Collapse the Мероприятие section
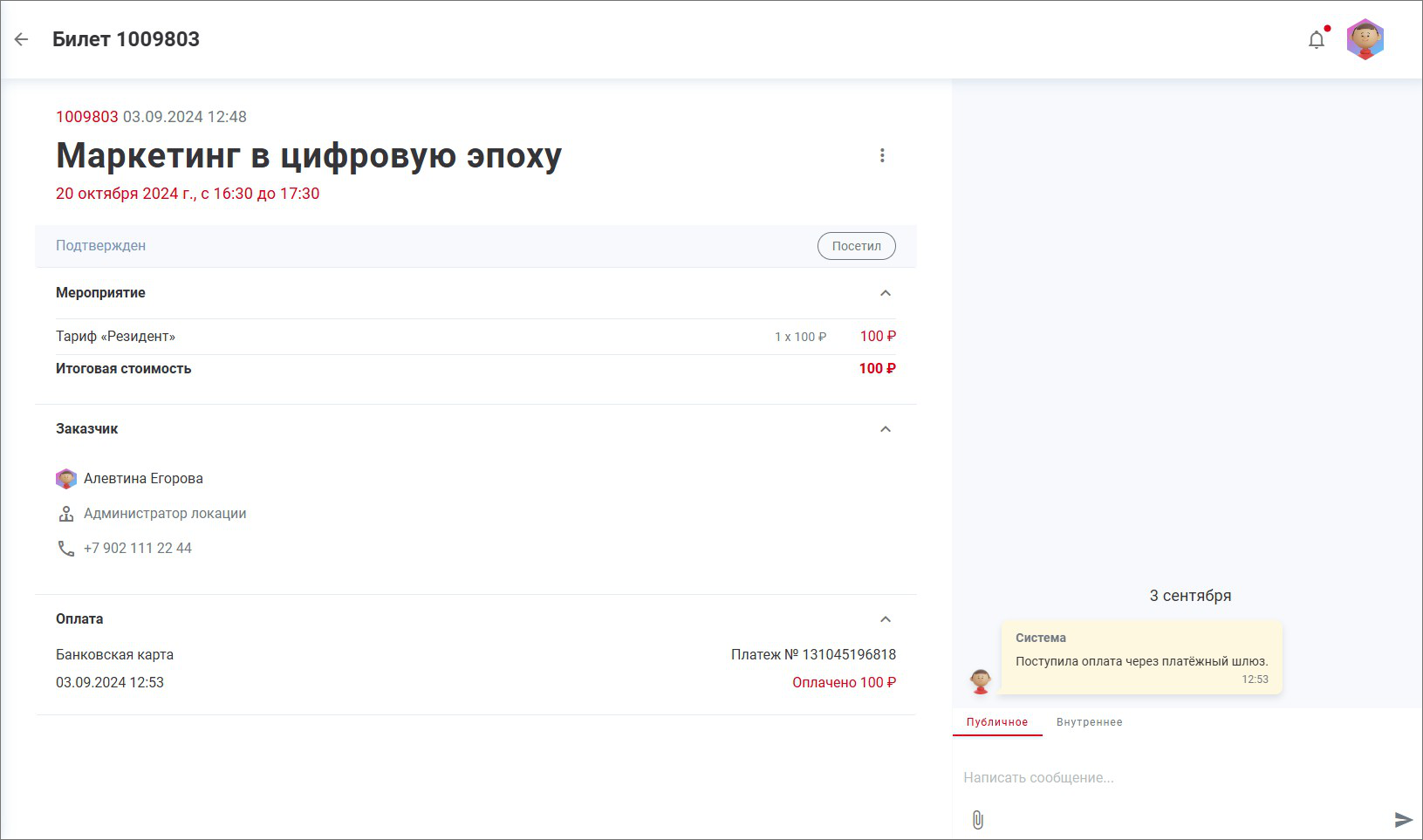This screenshot has height=840, width=1423. click(886, 293)
